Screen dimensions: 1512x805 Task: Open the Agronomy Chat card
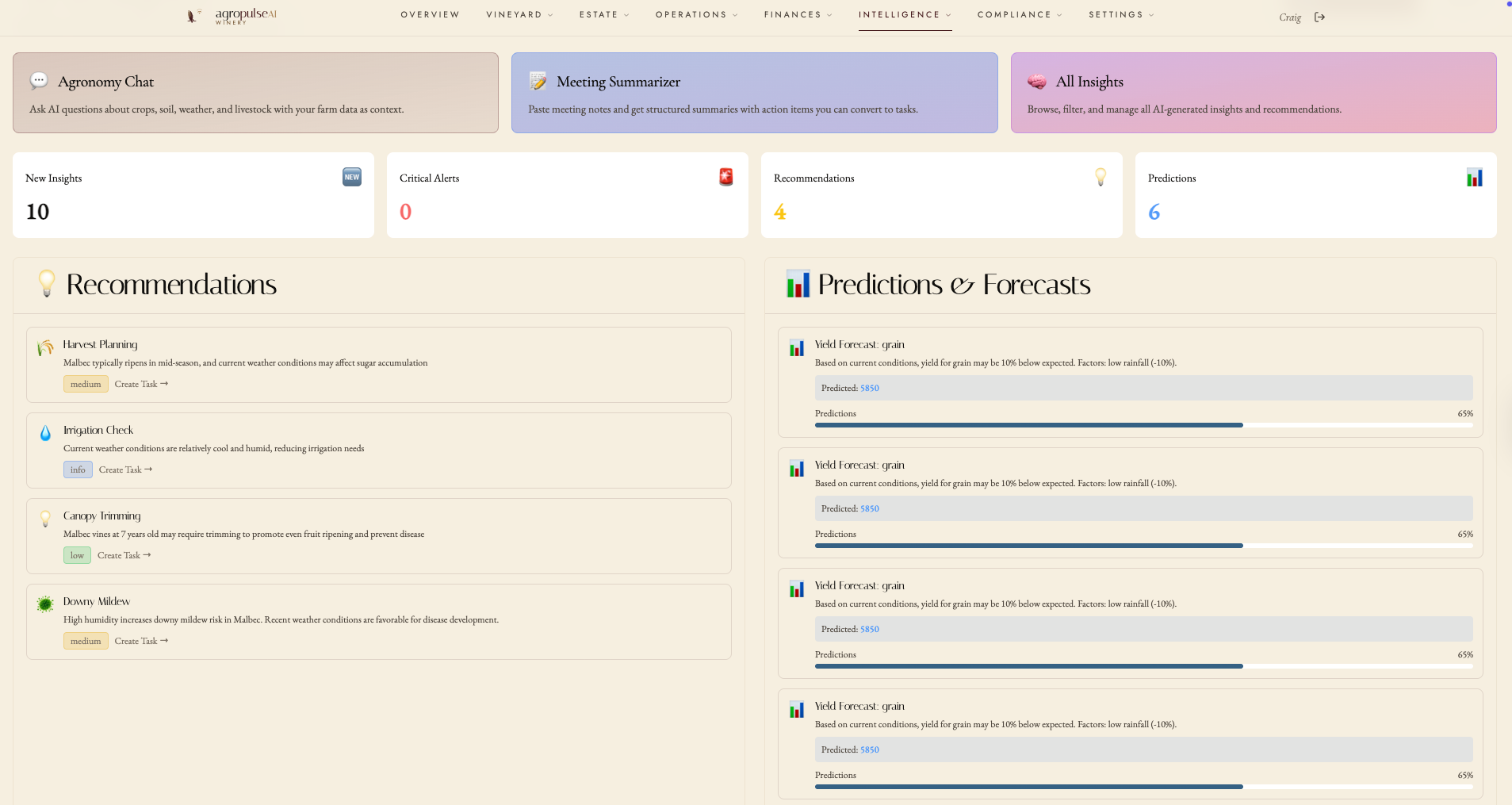255,93
